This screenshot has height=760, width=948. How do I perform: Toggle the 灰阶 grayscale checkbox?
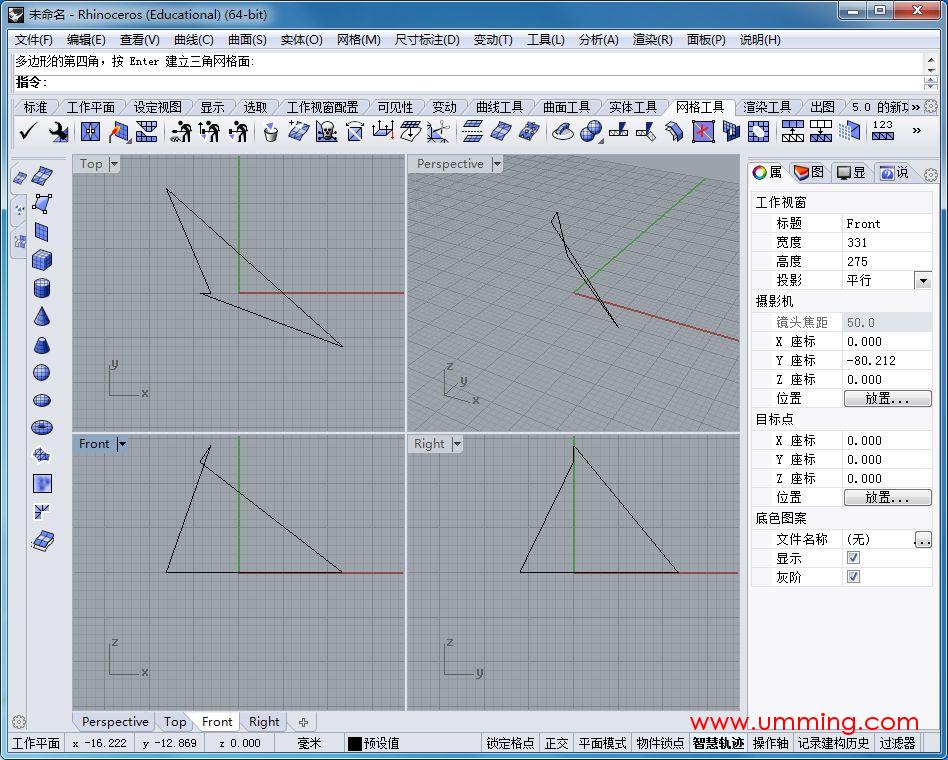[853, 577]
